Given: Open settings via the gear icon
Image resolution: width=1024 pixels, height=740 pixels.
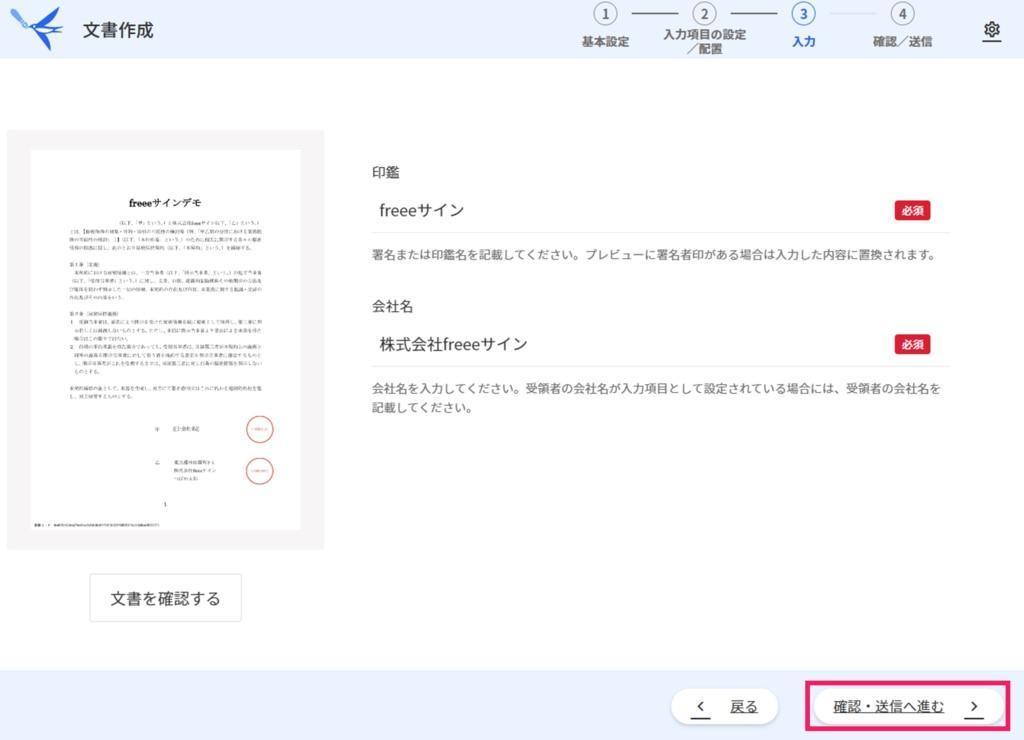Looking at the screenshot, I should point(991,30).
